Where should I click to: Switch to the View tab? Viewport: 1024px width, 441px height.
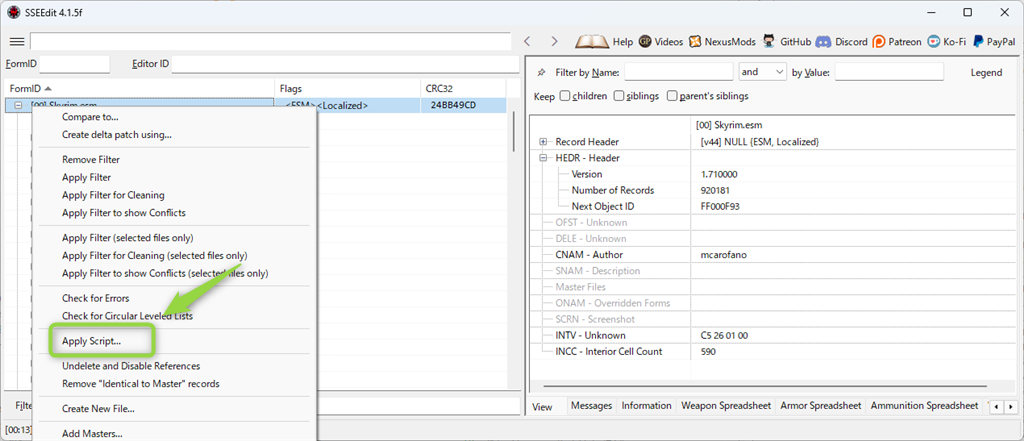542,406
